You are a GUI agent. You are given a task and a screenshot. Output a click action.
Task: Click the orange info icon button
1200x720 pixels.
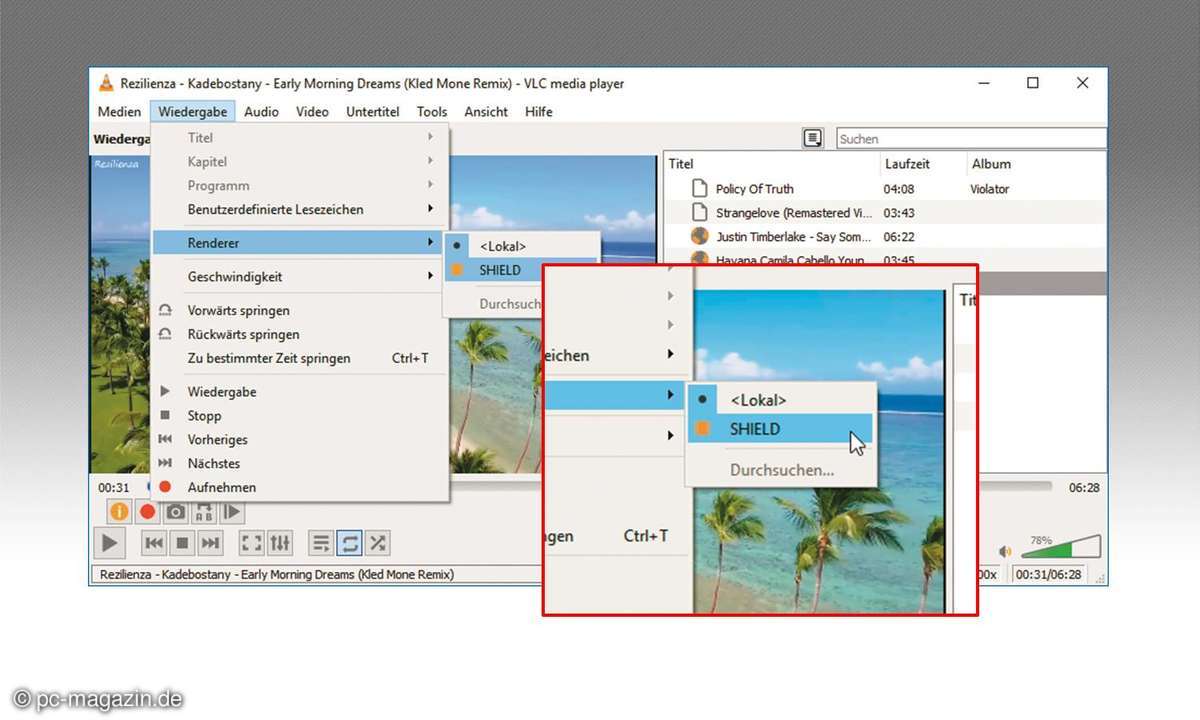[119, 512]
